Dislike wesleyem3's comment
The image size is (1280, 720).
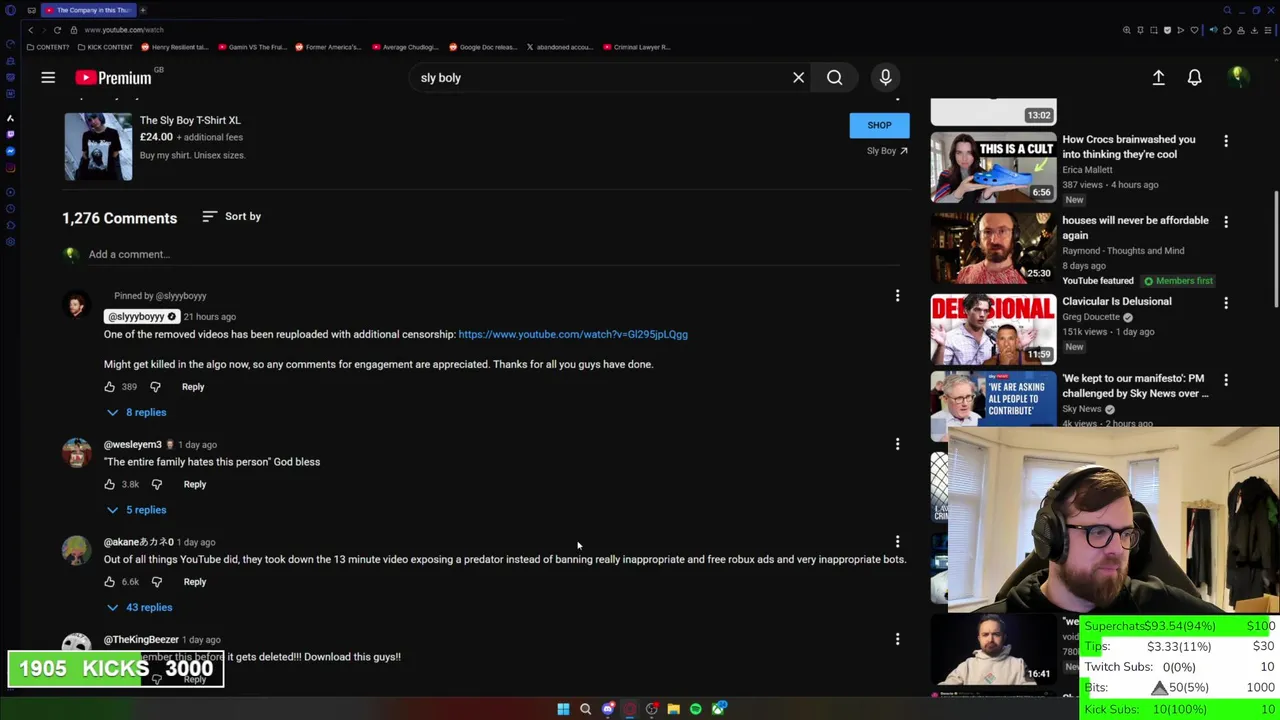[156, 484]
